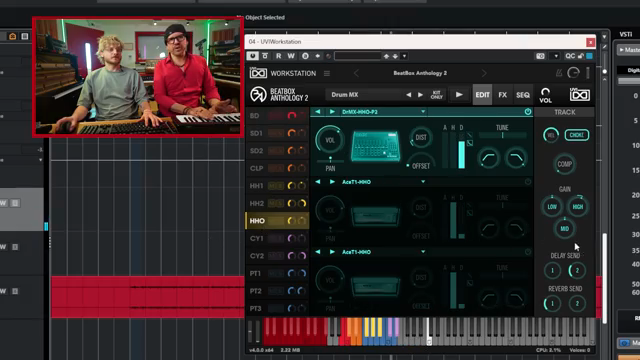The image size is (640, 360).
Task: Click the first layer TUNE slider
Action: click(x=502, y=135)
